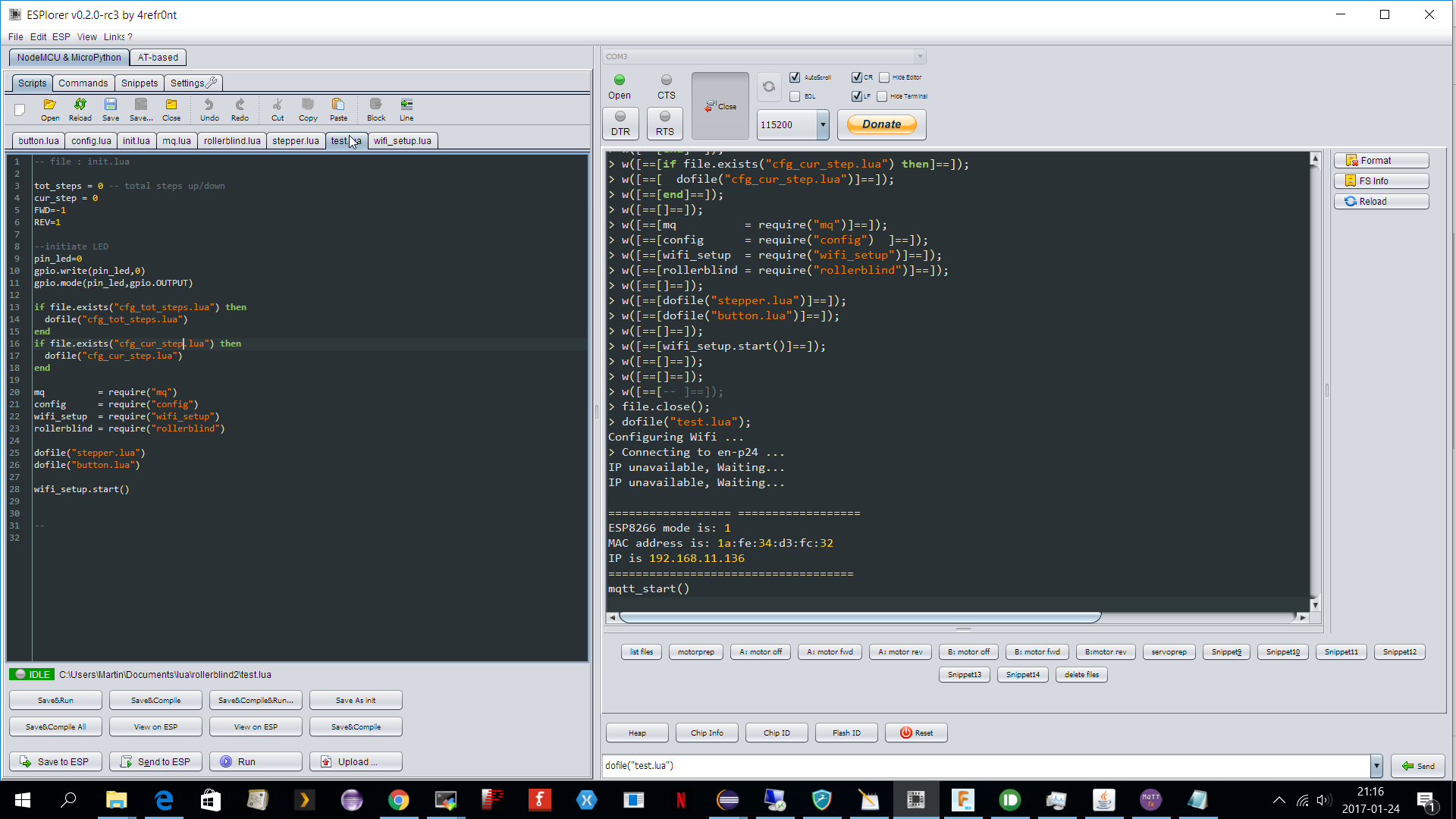Click Reload in file manager panel
Viewport: 1456px width, 819px height.
[x=1381, y=201]
